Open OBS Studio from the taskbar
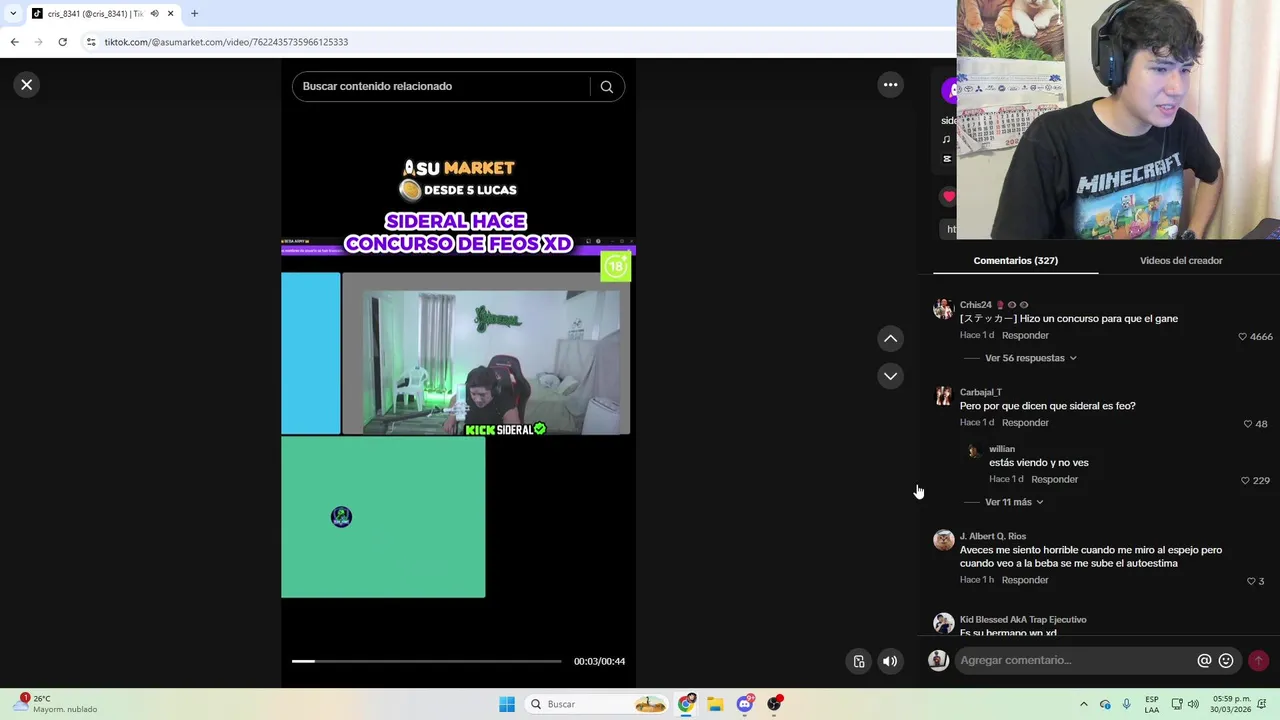 tap(774, 704)
